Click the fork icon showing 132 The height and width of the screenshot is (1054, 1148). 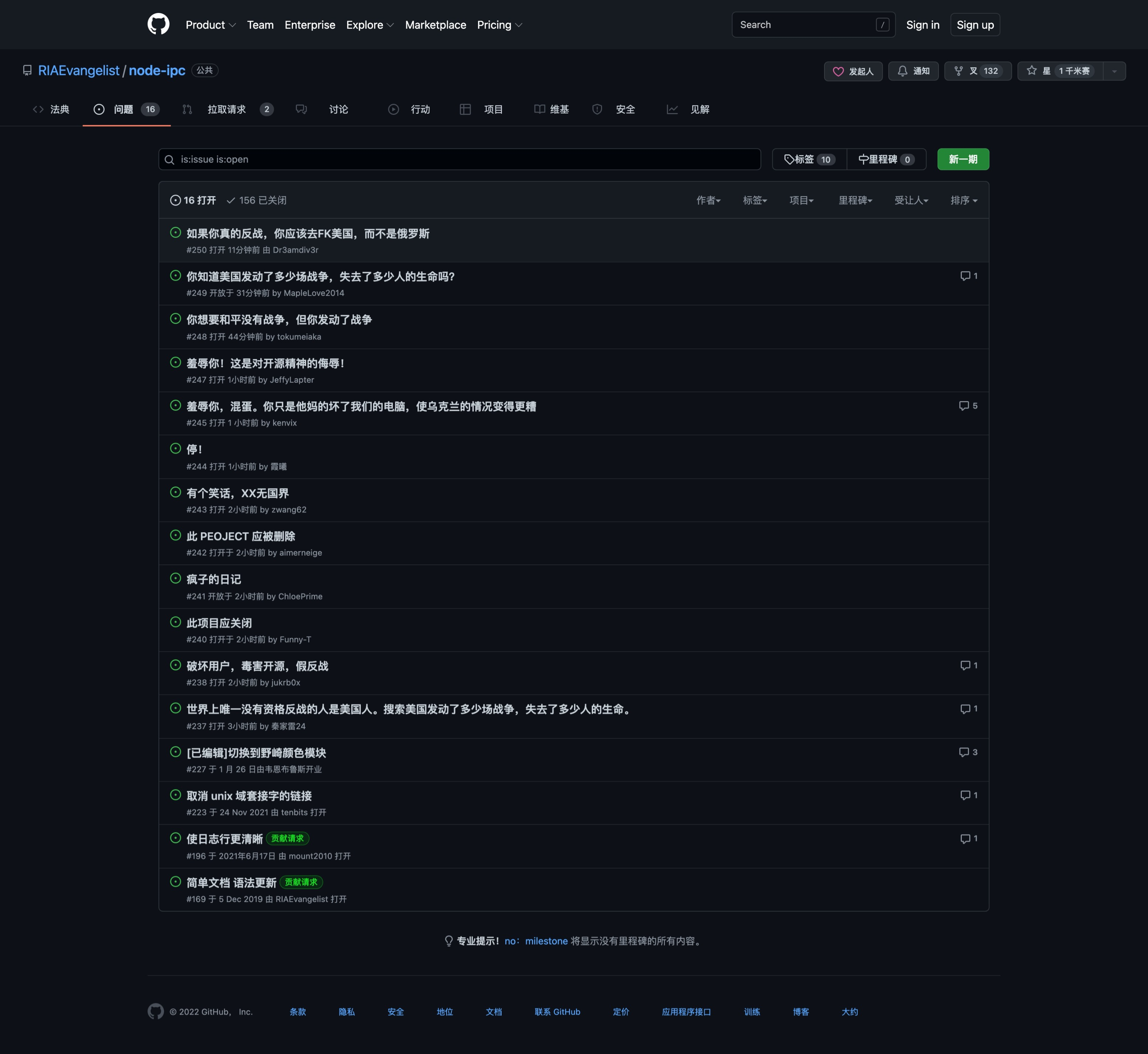[x=958, y=71]
